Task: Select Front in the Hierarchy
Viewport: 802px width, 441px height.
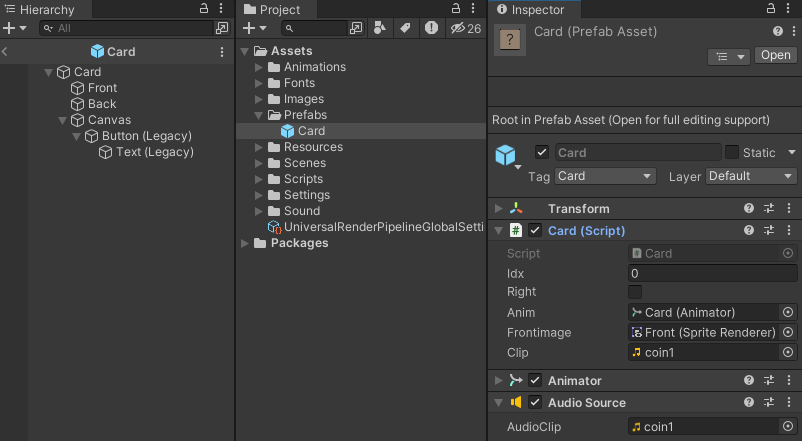Action: coord(102,88)
